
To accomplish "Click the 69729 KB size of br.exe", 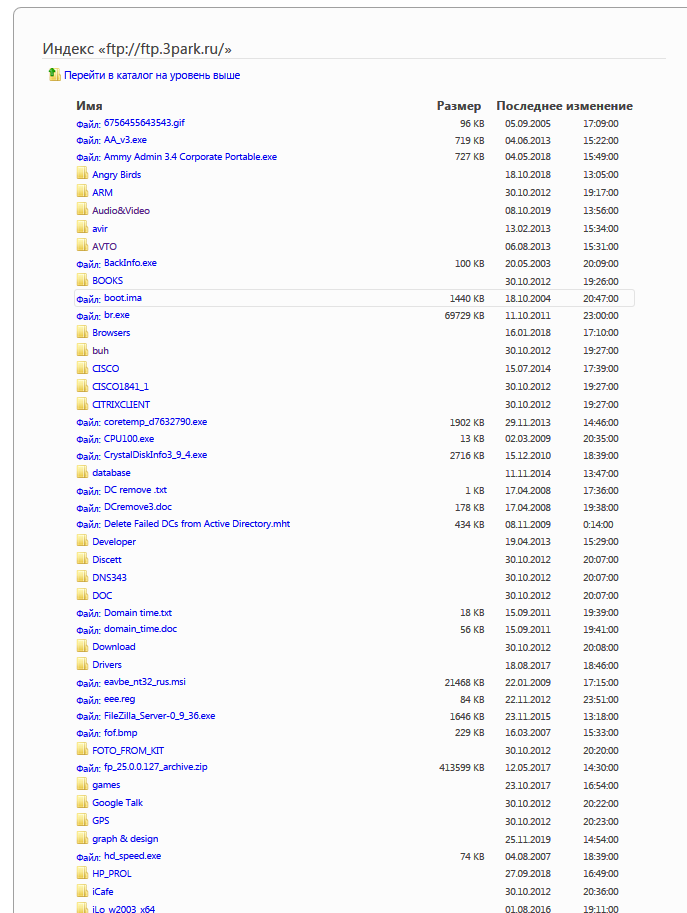I will point(465,316).
